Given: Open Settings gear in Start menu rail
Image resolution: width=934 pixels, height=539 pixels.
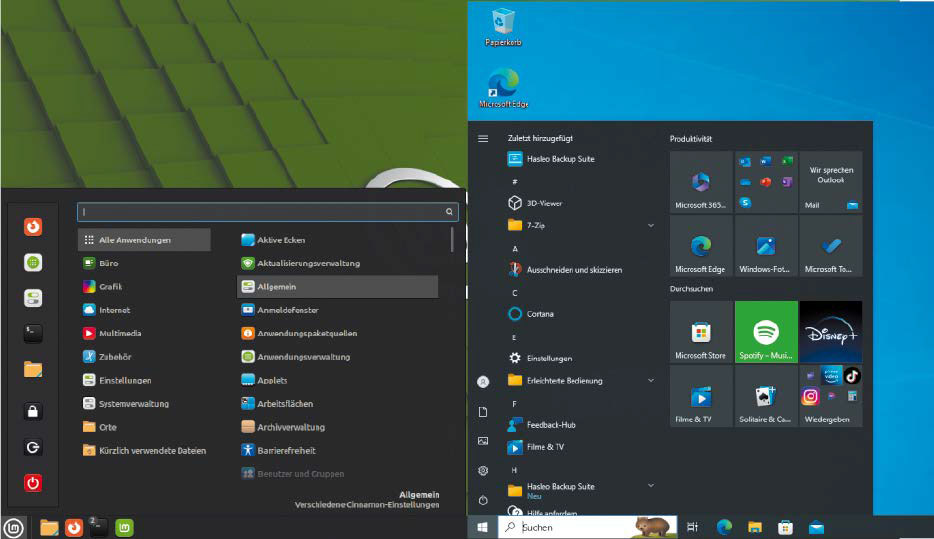Looking at the screenshot, I should [x=483, y=471].
